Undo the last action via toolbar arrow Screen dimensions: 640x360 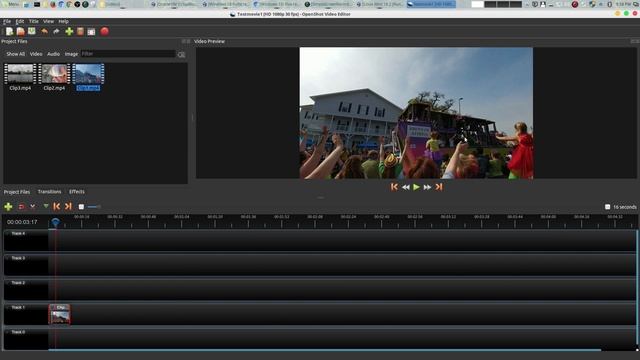[x=44, y=31]
